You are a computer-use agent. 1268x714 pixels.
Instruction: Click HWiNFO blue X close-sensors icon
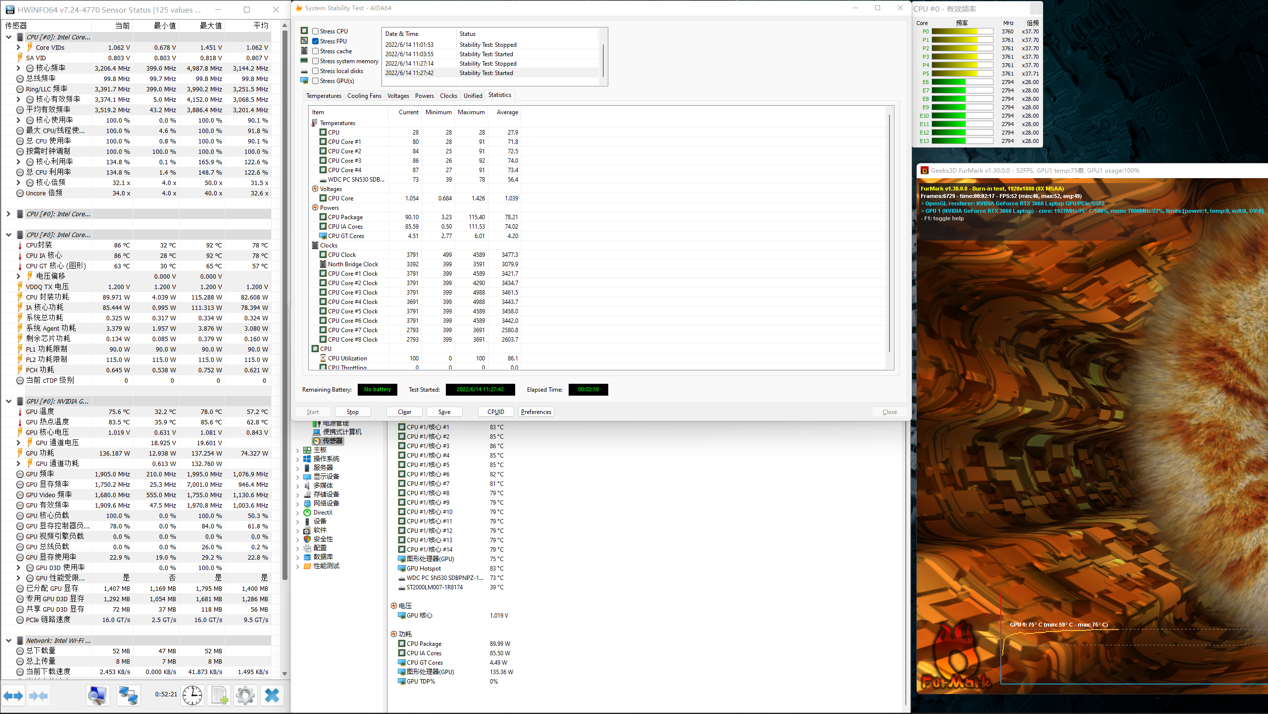point(272,695)
